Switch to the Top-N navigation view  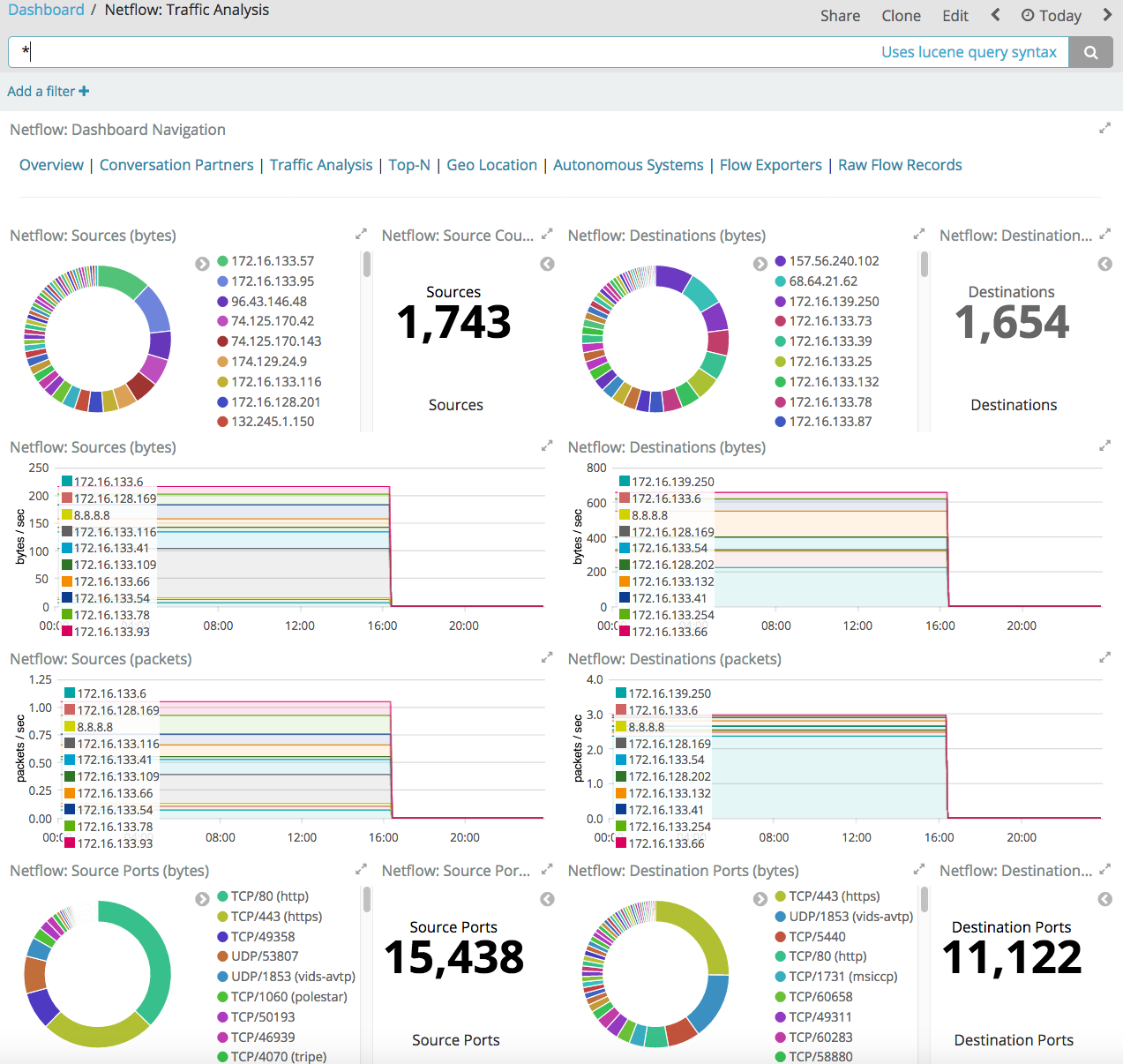[x=409, y=164]
